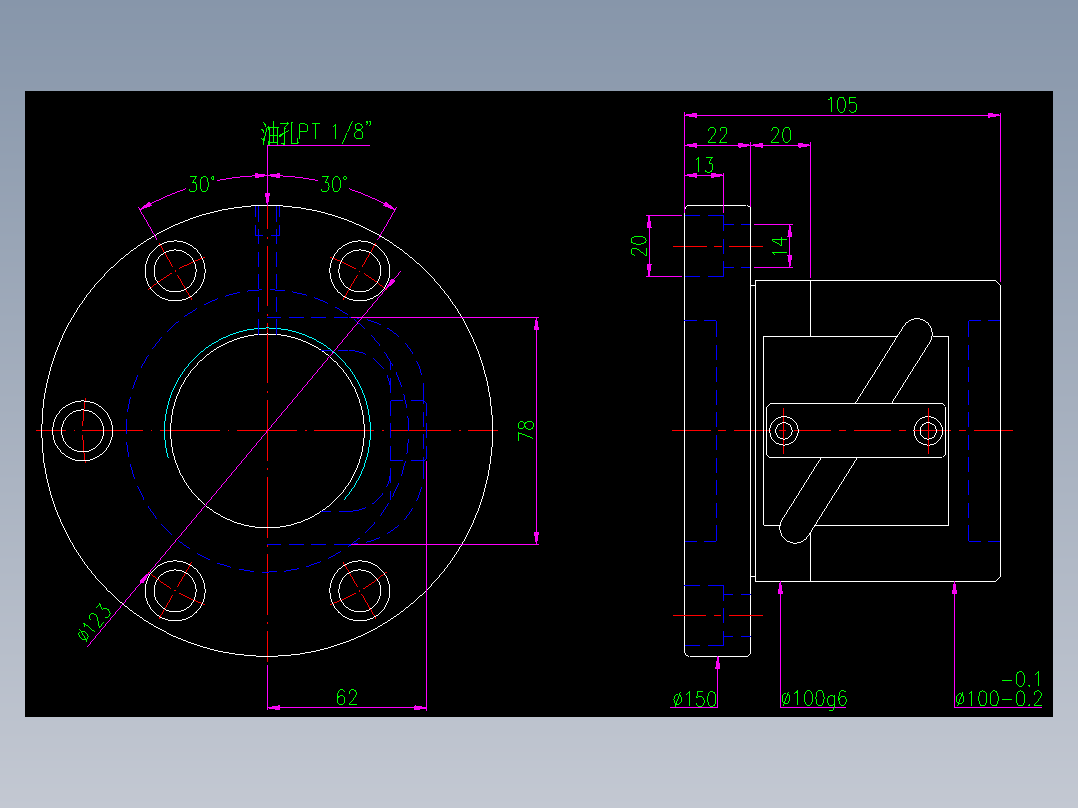Select the top-right bolt hole circle
This screenshot has height=808, width=1078.
pyautogui.click(x=360, y=270)
